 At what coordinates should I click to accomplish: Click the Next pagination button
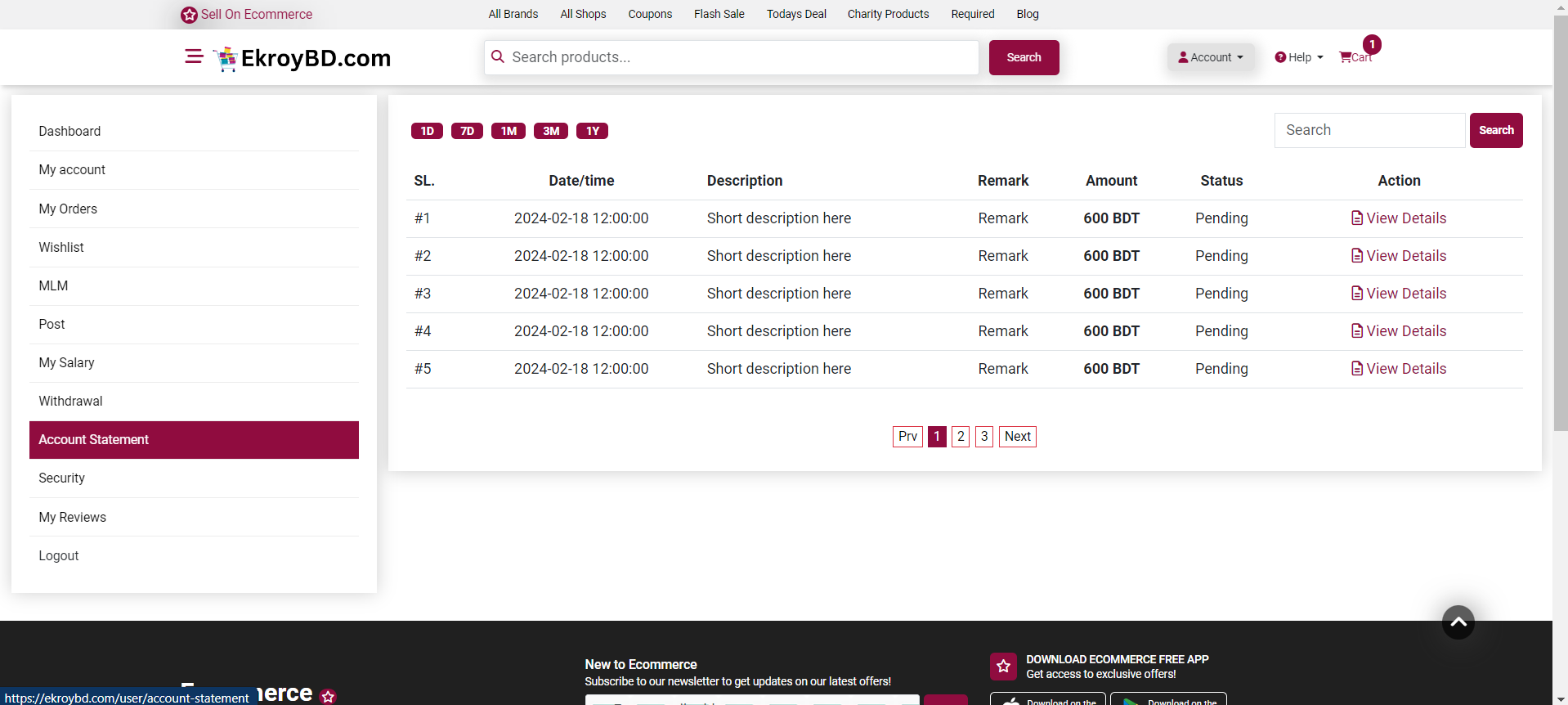[1017, 437]
